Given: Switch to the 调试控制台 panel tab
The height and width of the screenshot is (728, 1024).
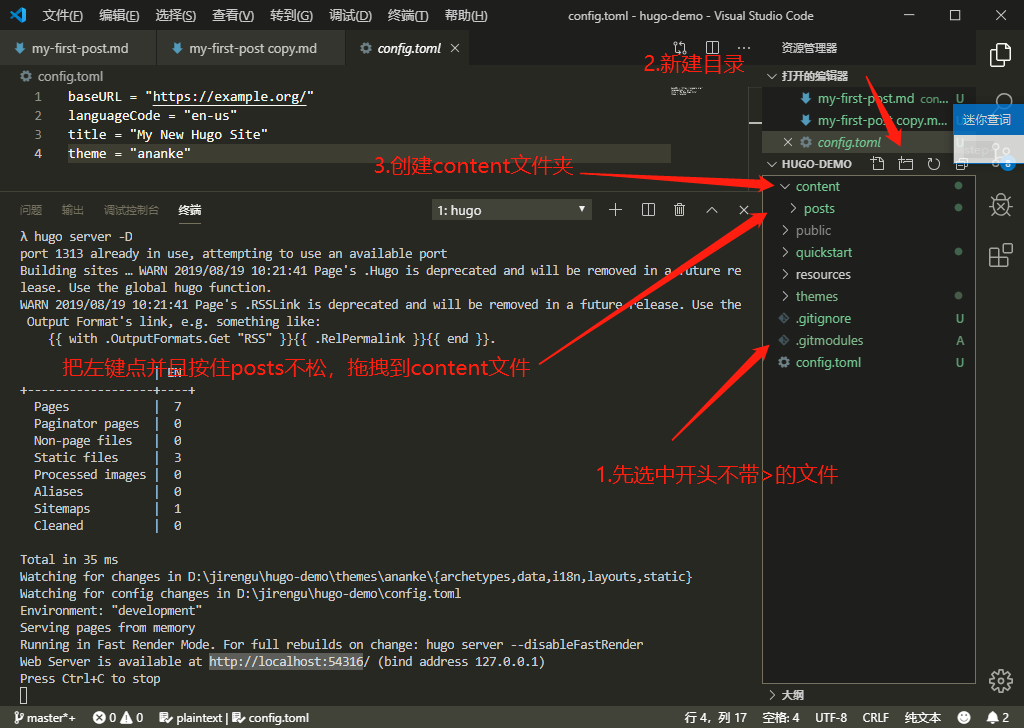Looking at the screenshot, I should pyautogui.click(x=131, y=210).
